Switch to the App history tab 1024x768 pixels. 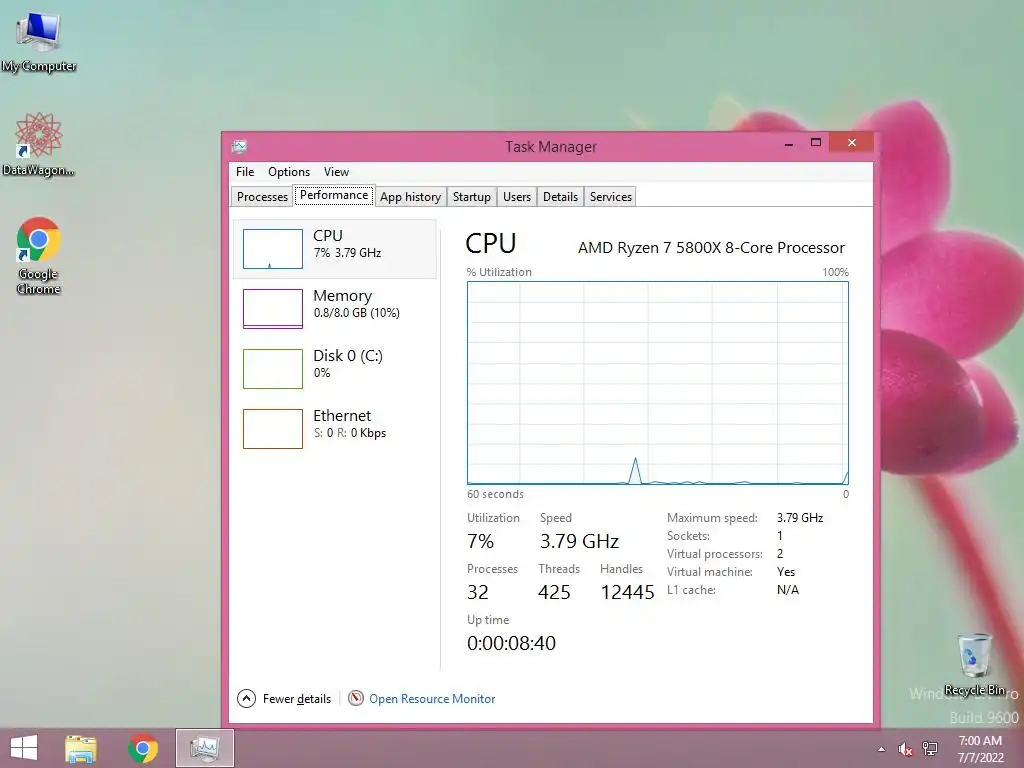[410, 197]
